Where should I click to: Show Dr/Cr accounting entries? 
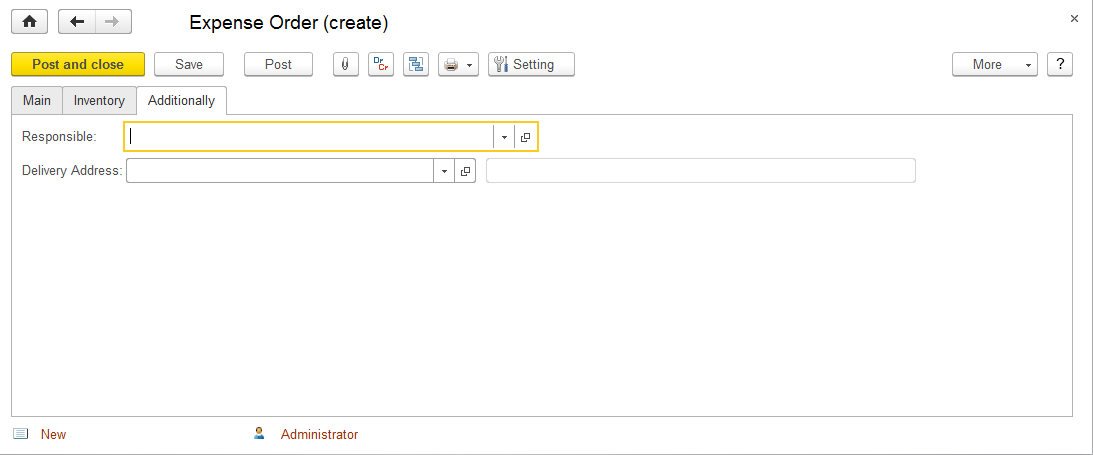tap(380, 64)
